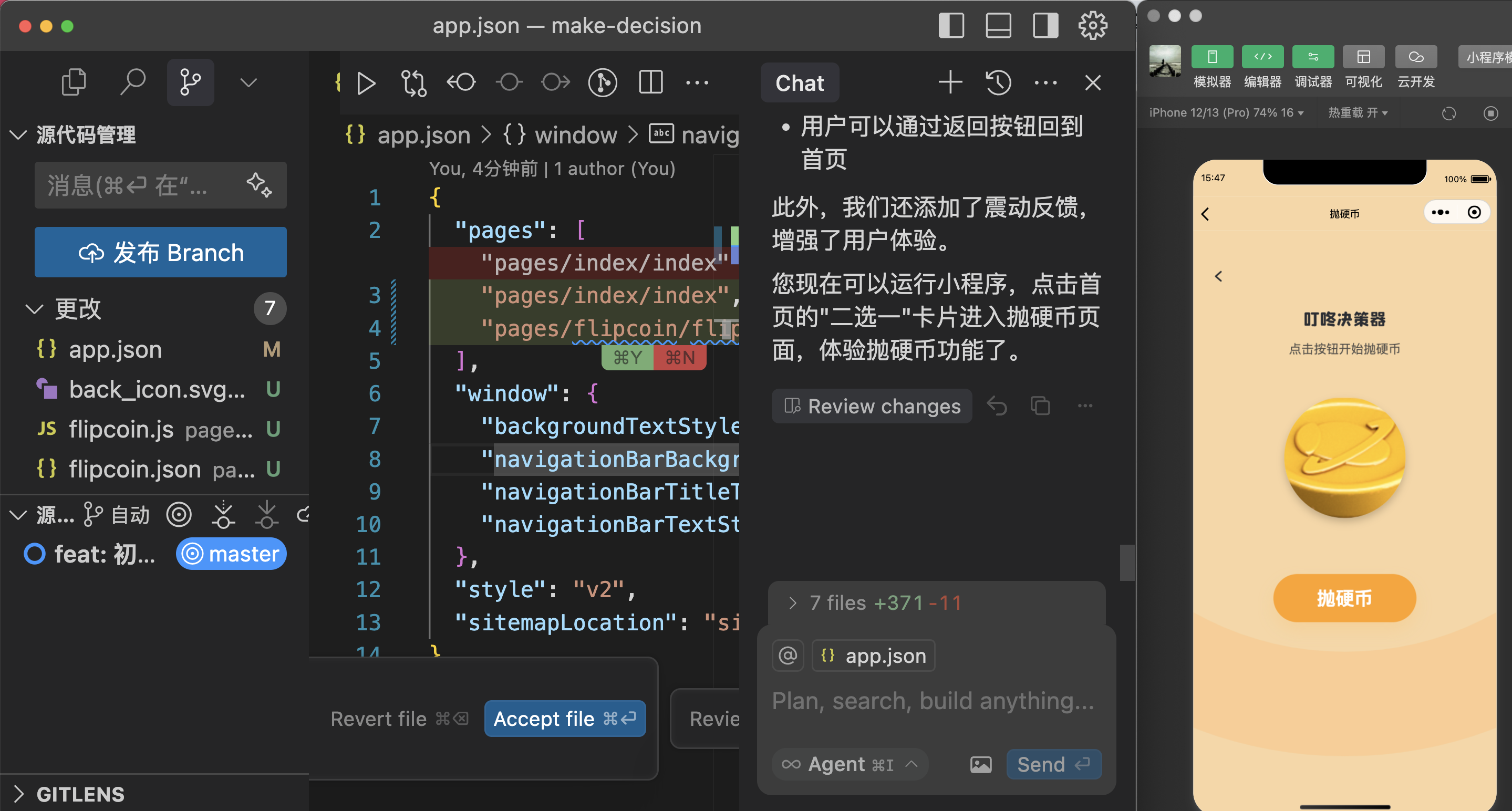Toggle the primary side bar layout icon

(951, 26)
